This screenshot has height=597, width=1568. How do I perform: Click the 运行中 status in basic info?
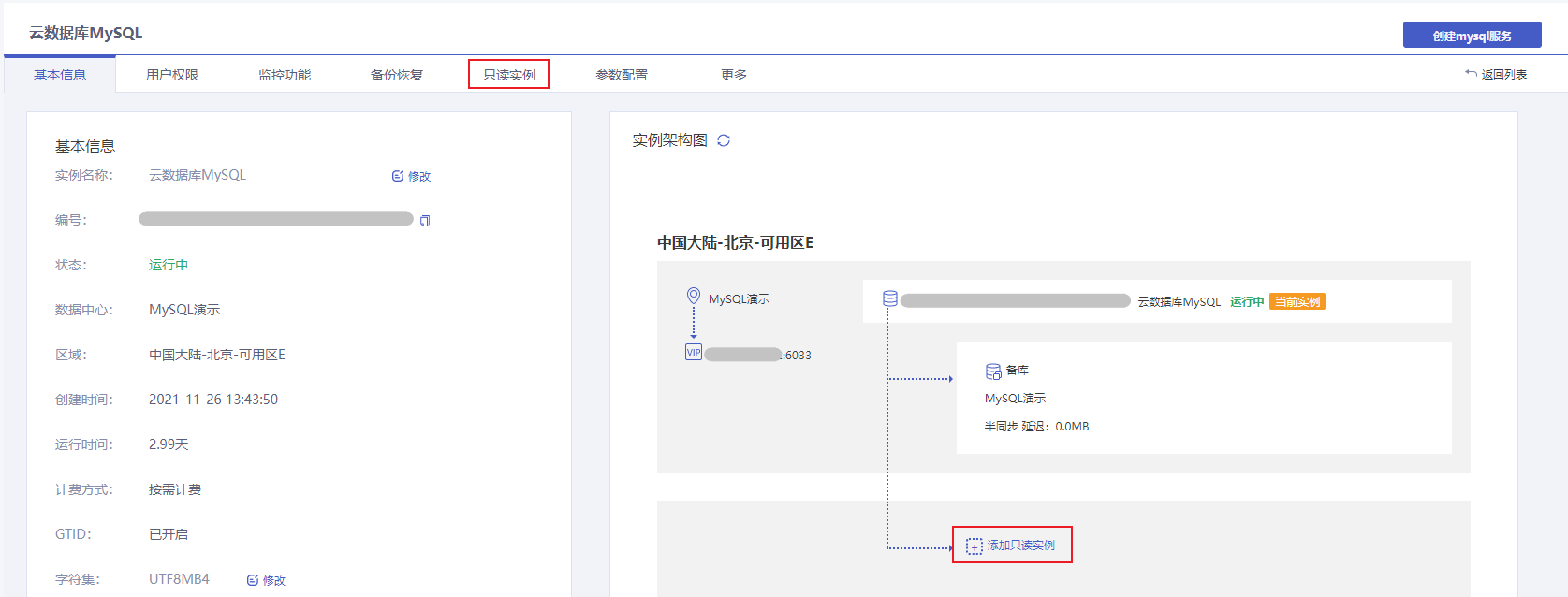[169, 265]
